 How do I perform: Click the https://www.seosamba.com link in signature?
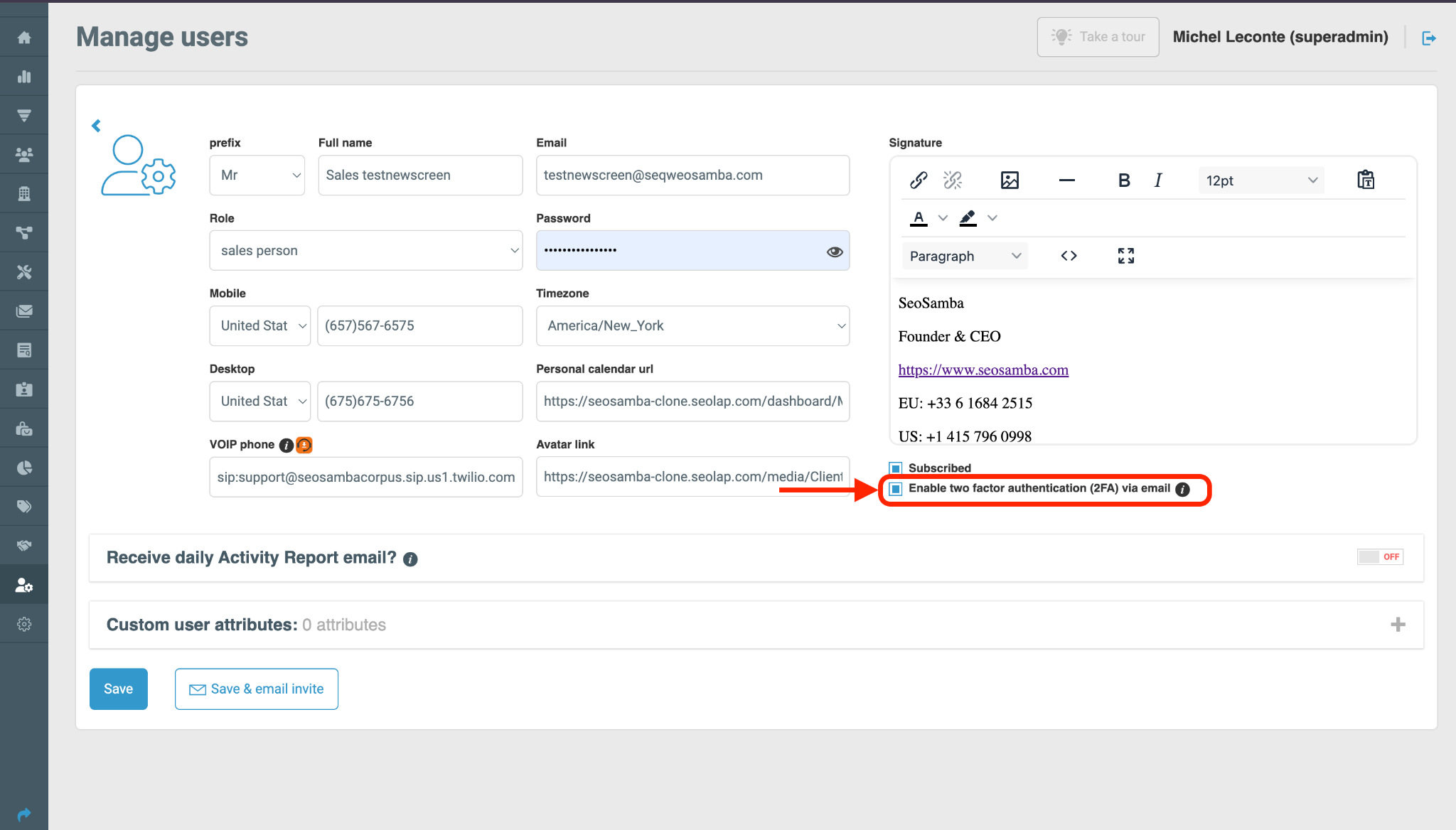984,369
